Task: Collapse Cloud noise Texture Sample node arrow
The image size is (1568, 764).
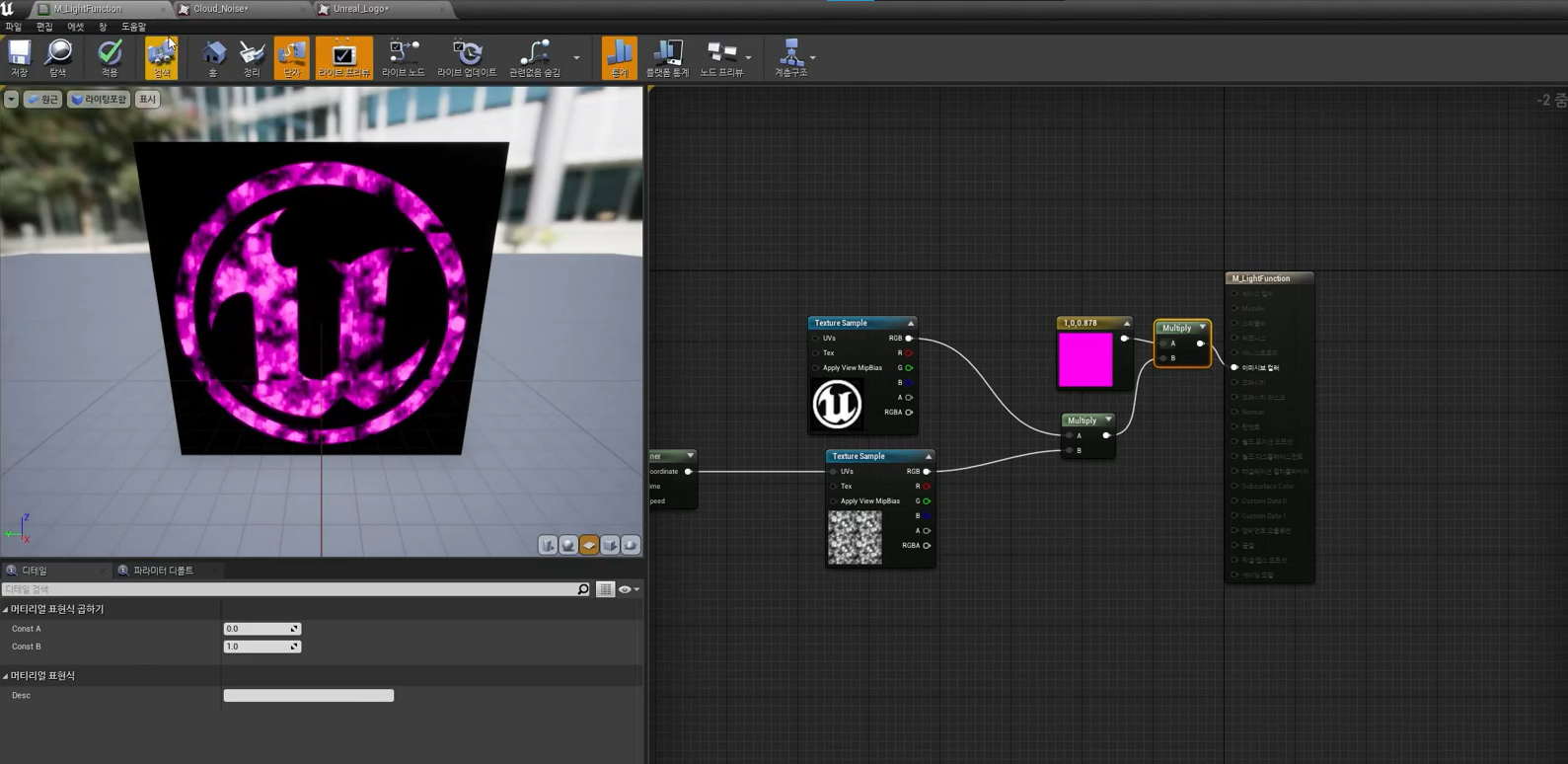Action: 929,456
